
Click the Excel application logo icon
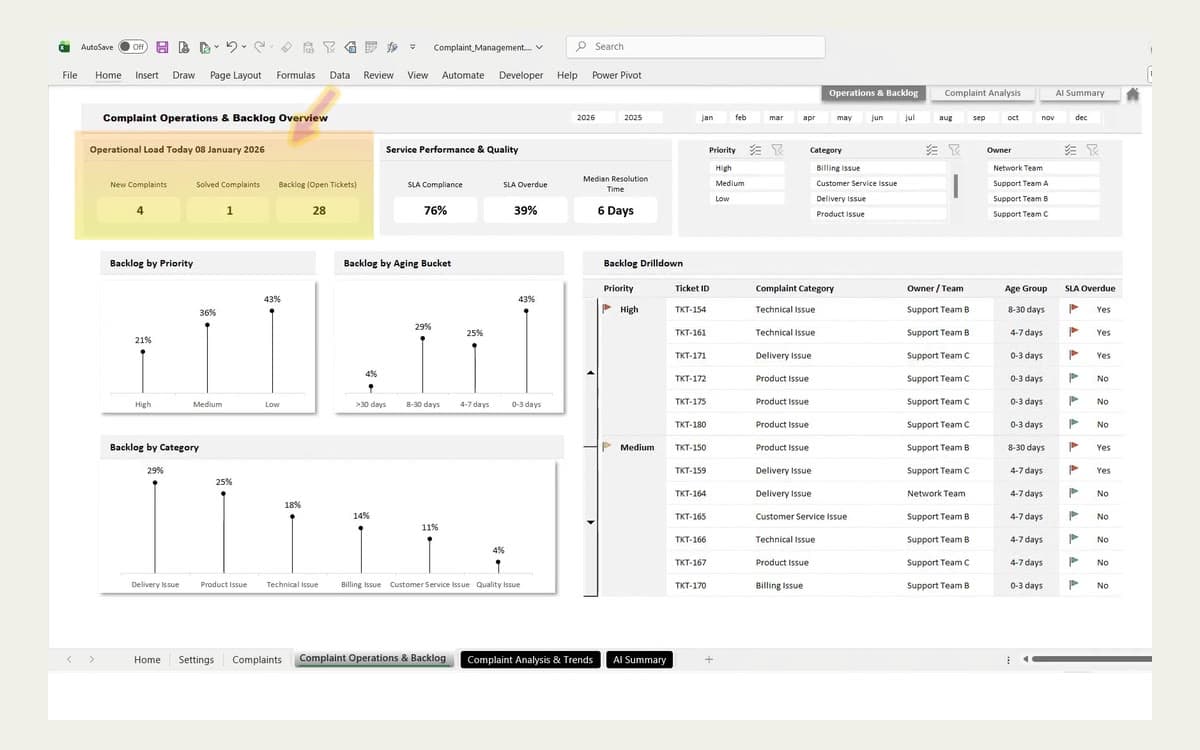(64, 47)
